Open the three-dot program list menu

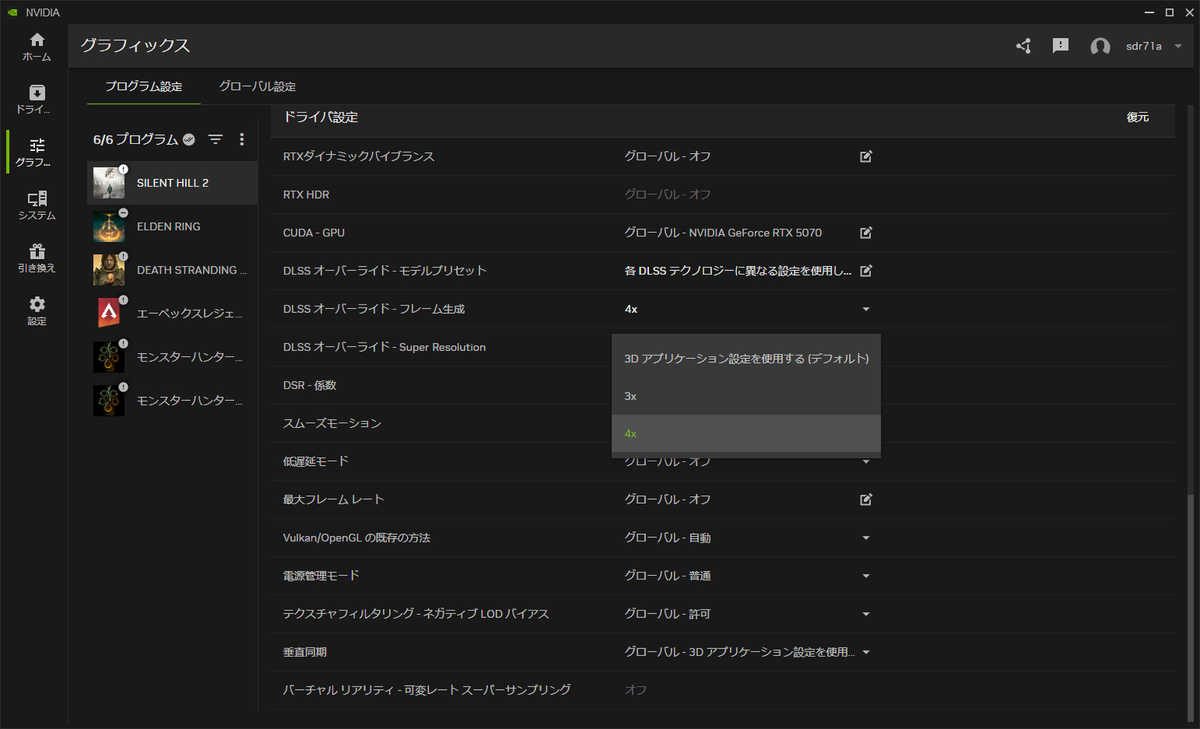click(x=241, y=139)
